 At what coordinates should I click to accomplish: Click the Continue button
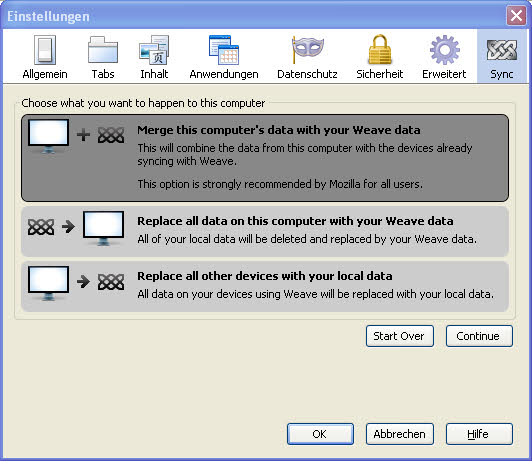tap(479, 336)
